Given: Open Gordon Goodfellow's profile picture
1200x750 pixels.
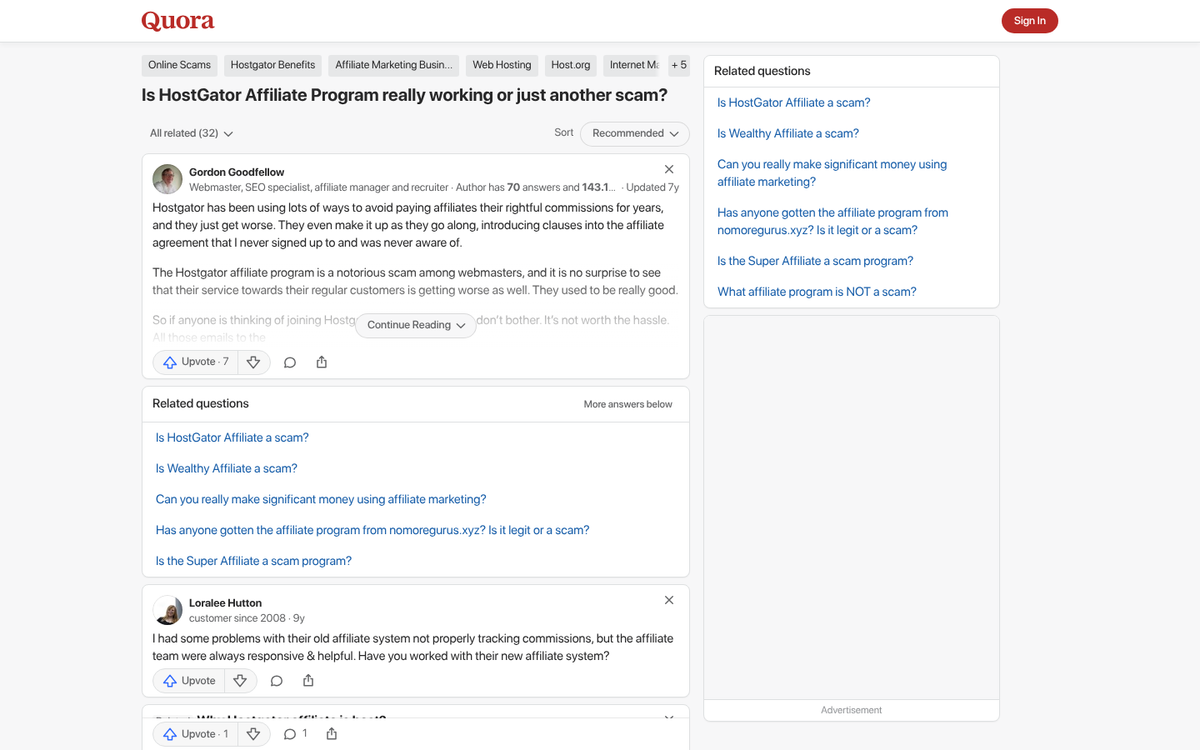Looking at the screenshot, I should [x=167, y=179].
